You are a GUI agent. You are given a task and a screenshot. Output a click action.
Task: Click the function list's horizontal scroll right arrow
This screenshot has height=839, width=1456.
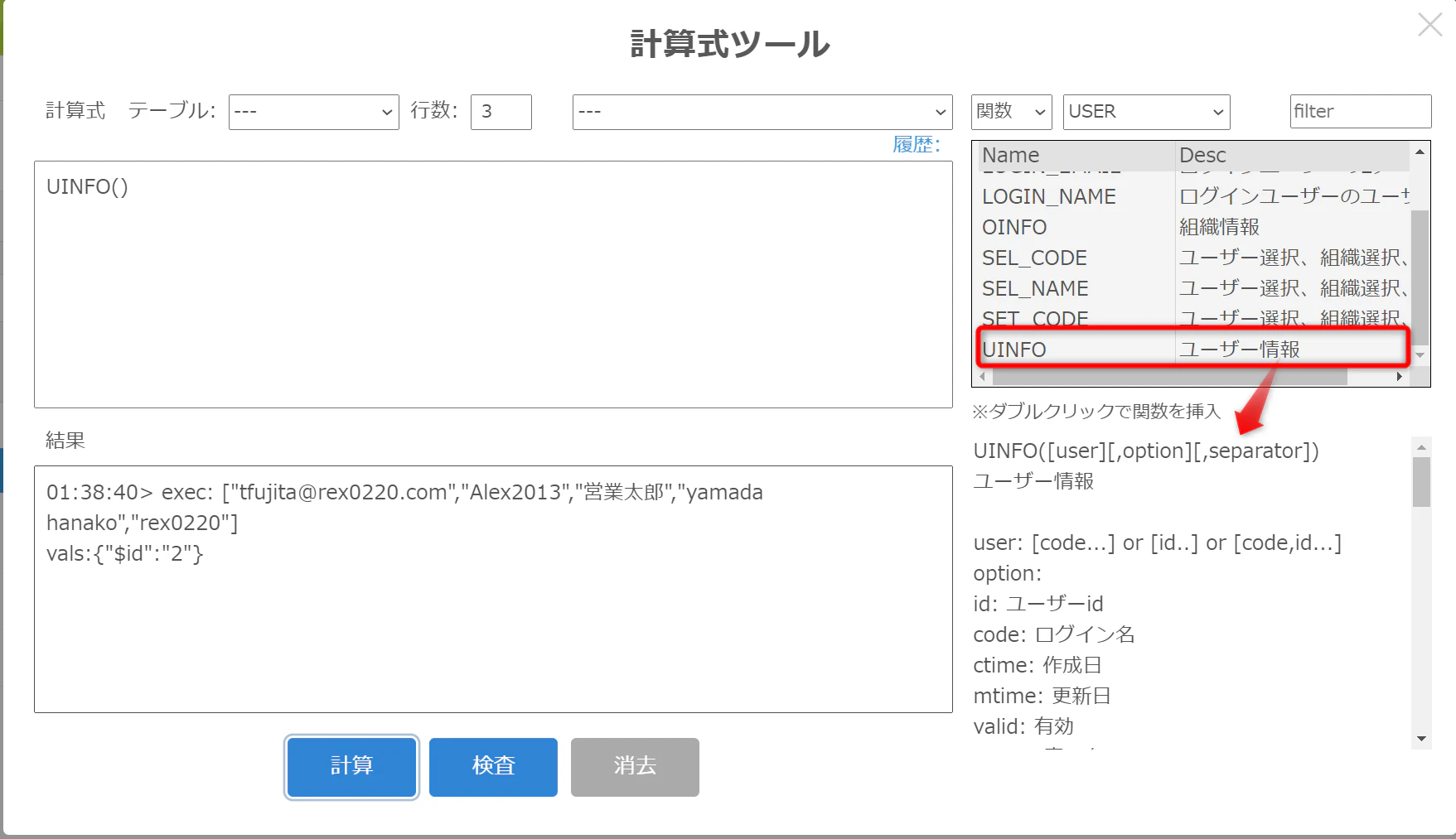[x=1400, y=377]
